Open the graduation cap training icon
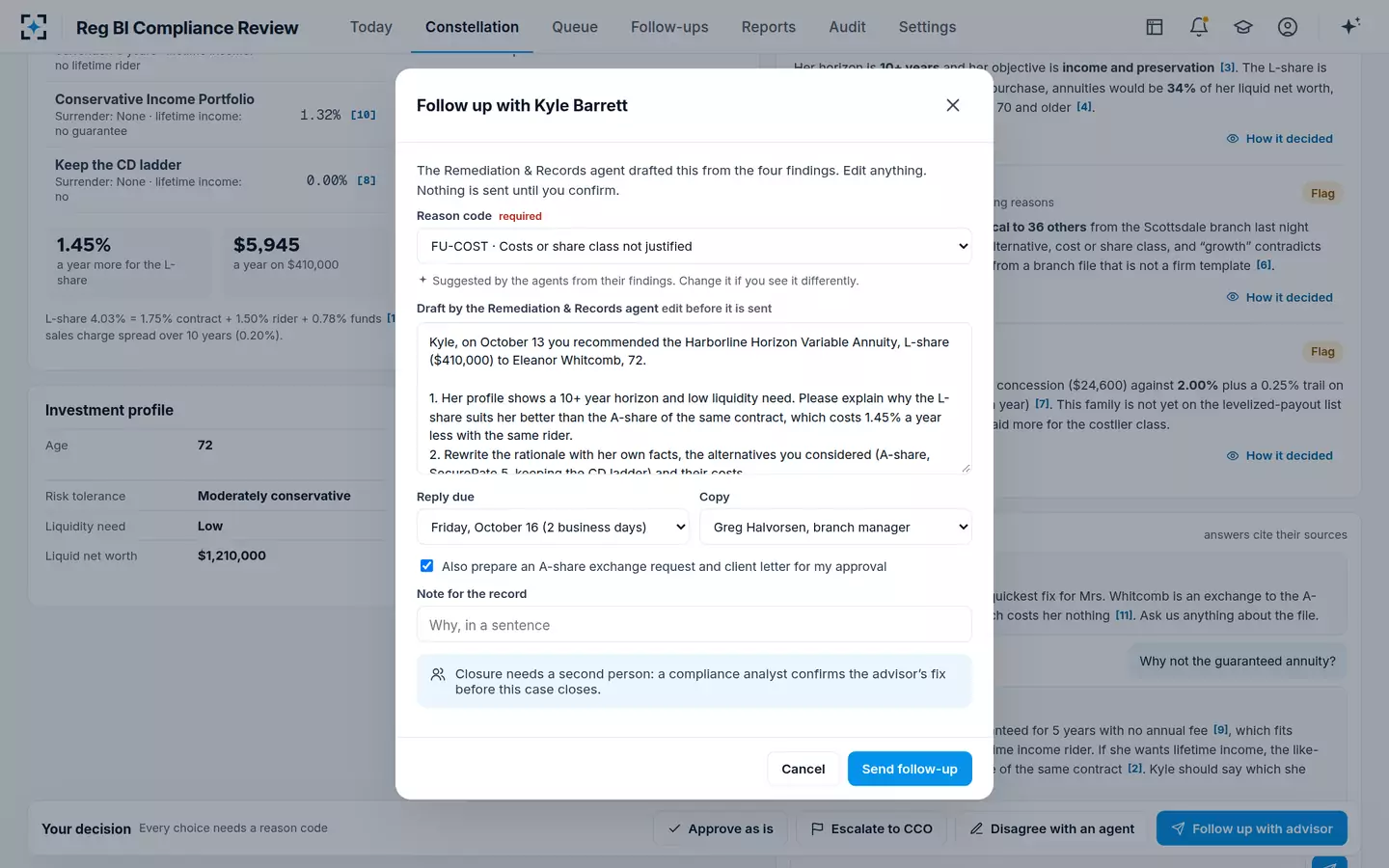 [x=1243, y=27]
